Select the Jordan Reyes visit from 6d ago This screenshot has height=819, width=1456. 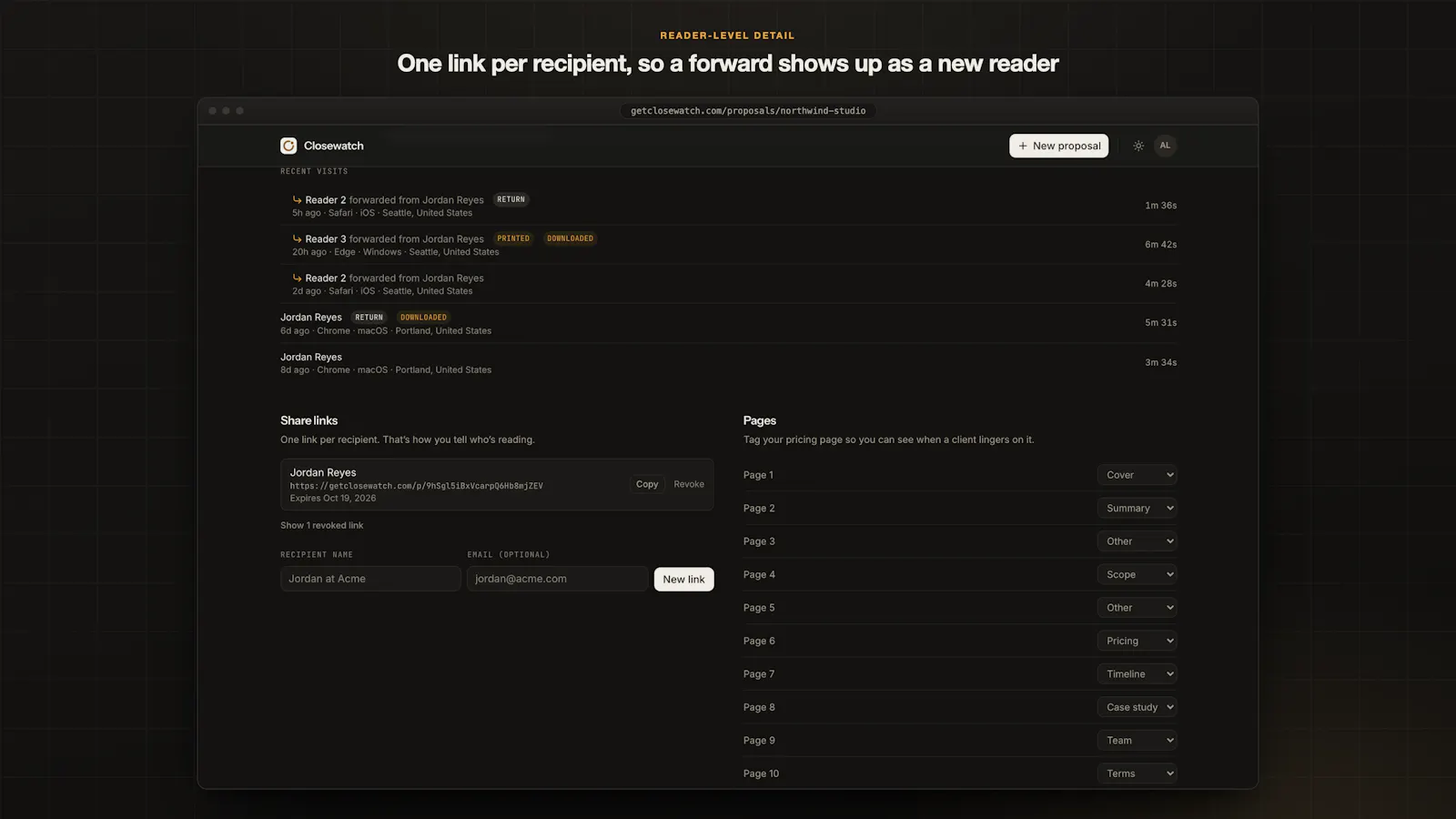tap(728, 323)
